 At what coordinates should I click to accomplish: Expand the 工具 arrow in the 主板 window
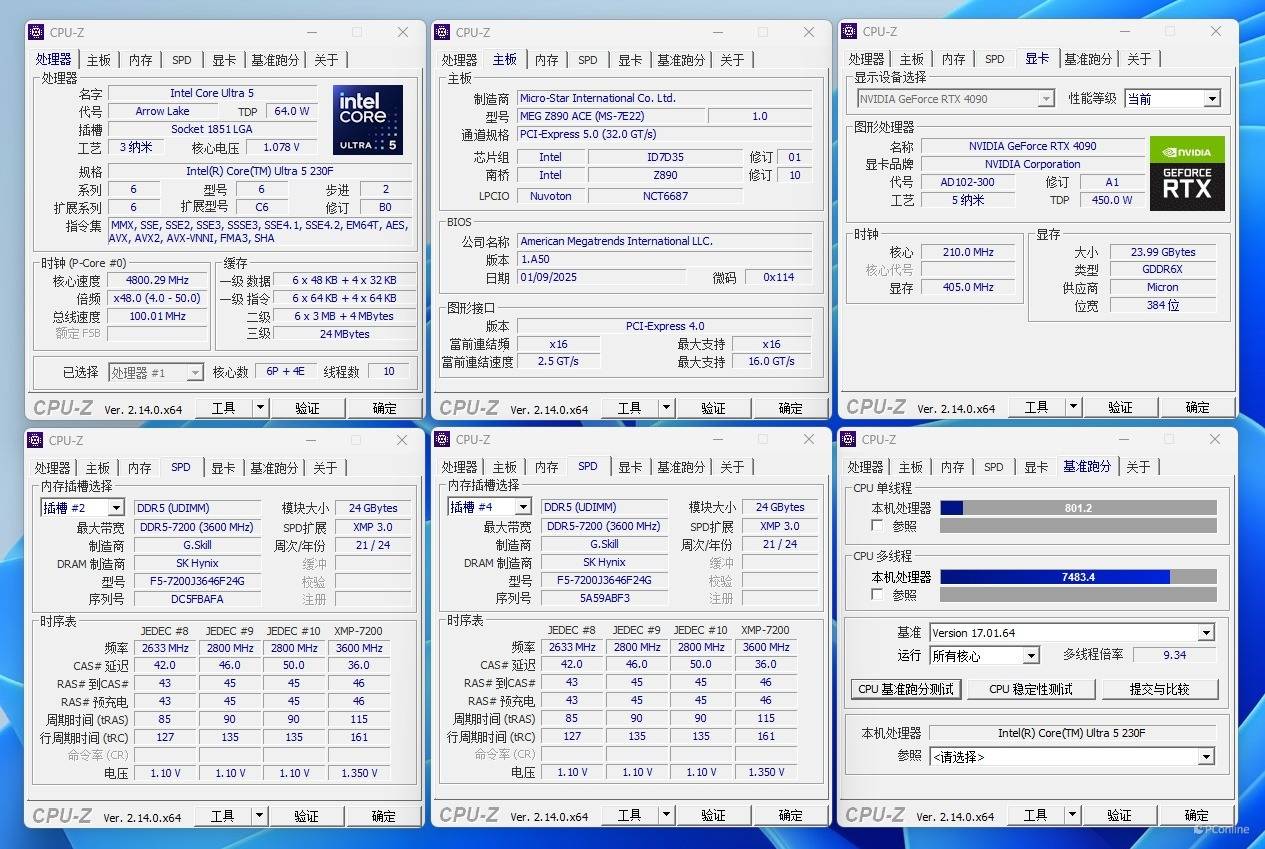coord(666,408)
